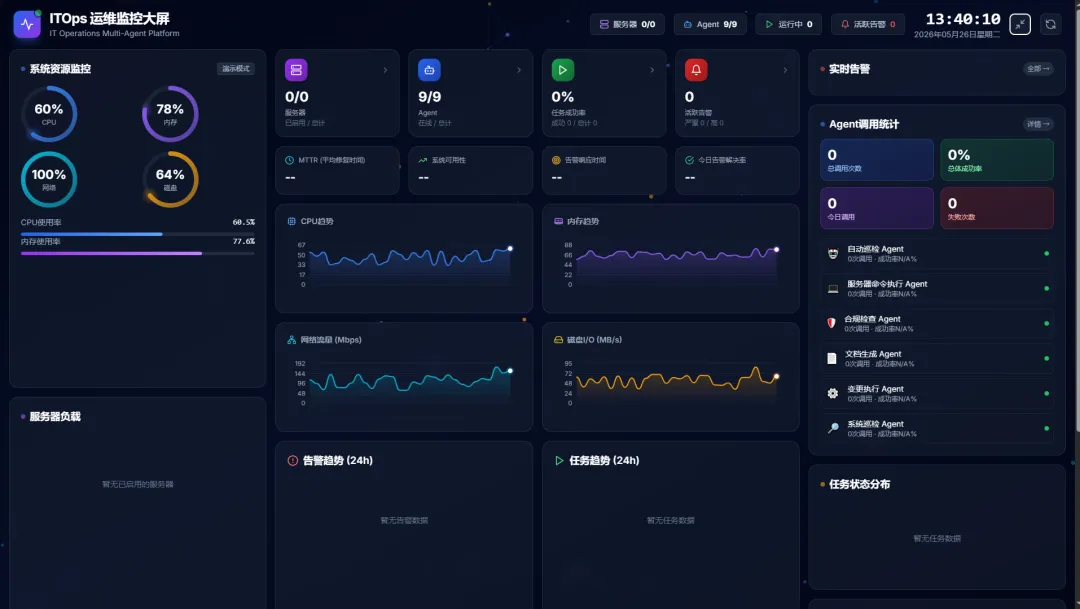Click the header 运行中 0 status pill
Viewport: 1080px width, 609px height.
(x=788, y=24)
